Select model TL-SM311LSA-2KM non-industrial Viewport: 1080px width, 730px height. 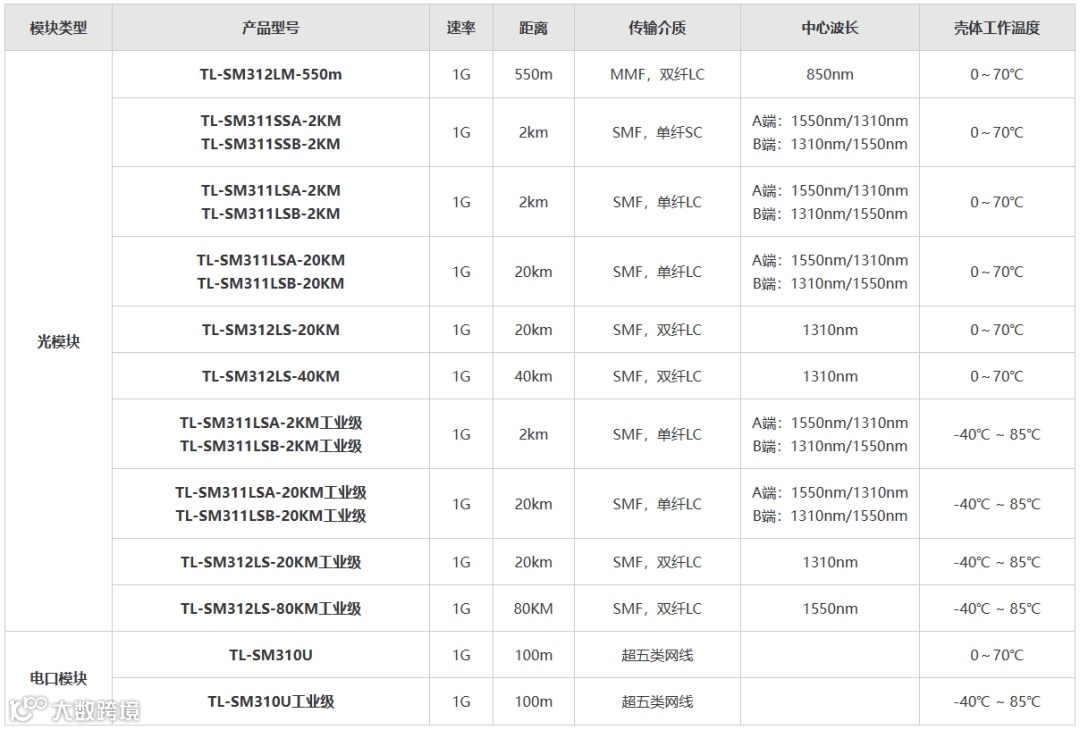coord(271,190)
